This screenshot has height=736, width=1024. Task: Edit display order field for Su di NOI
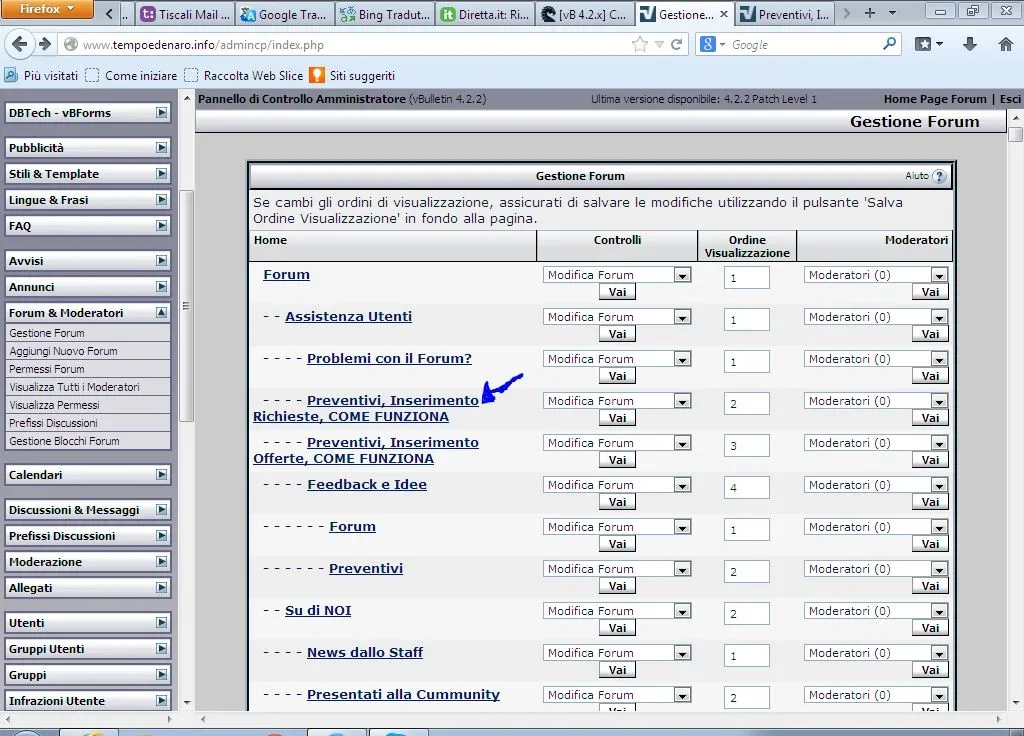coord(746,614)
